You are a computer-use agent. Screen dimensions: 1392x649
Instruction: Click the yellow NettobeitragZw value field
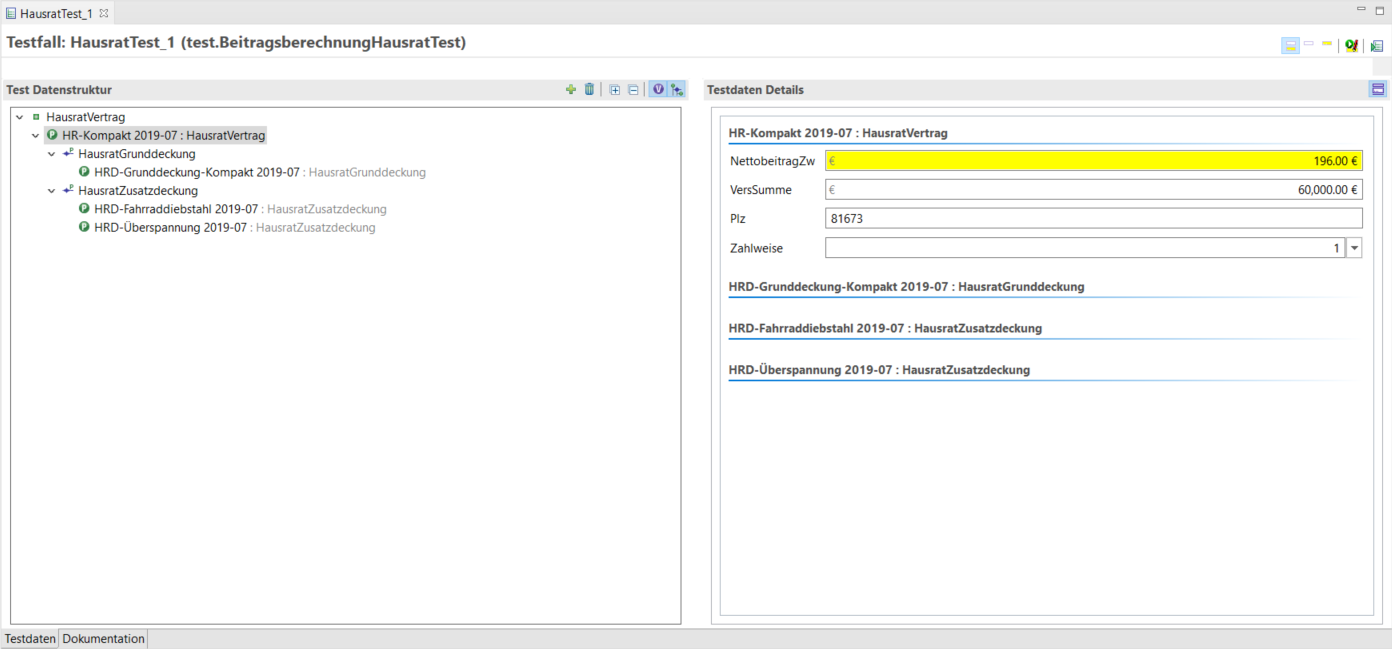pos(1093,160)
